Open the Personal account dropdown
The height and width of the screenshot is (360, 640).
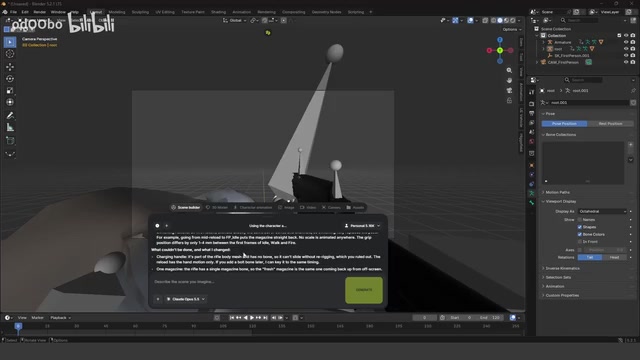362,226
